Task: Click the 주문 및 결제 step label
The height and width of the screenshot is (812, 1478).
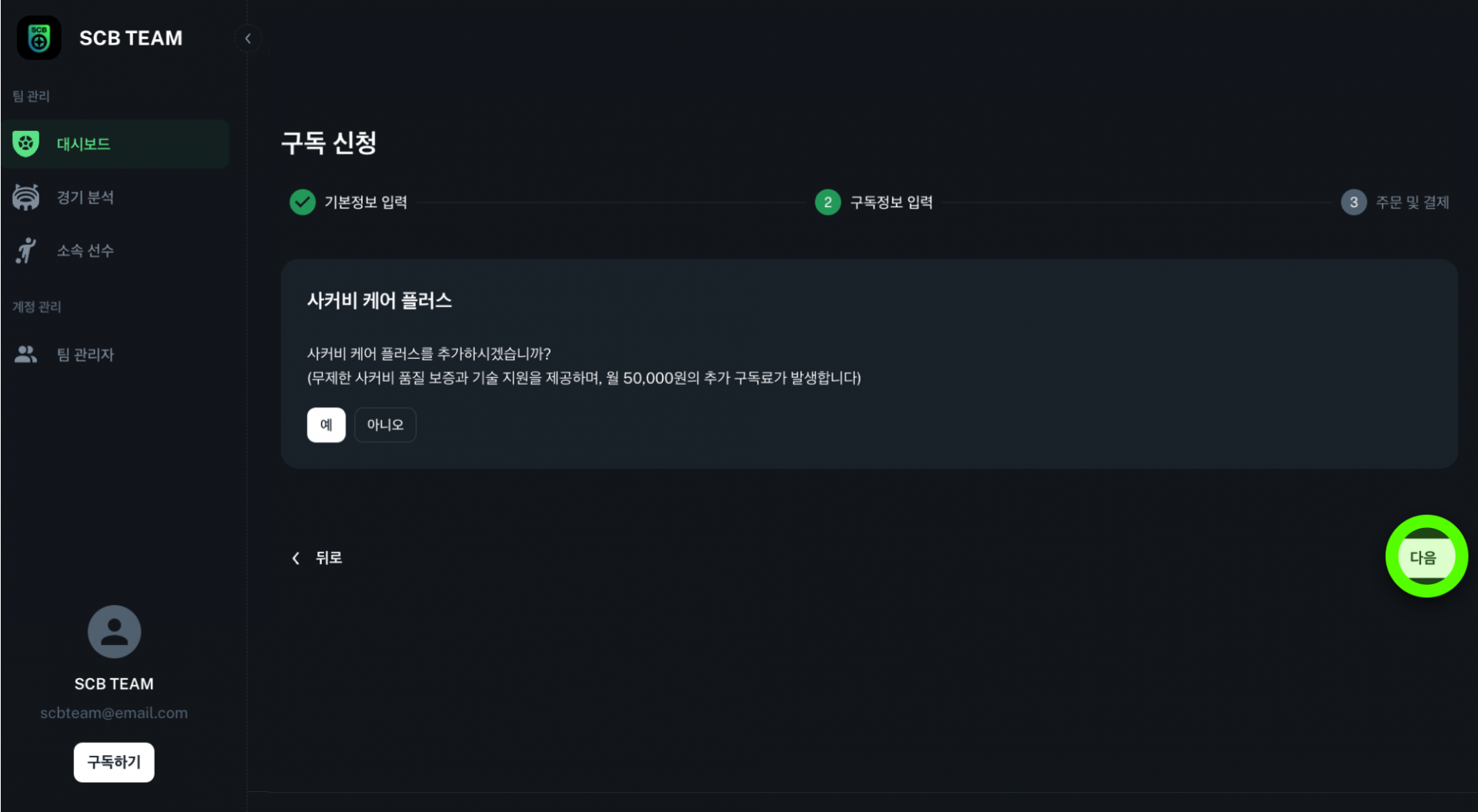Action: point(1413,202)
